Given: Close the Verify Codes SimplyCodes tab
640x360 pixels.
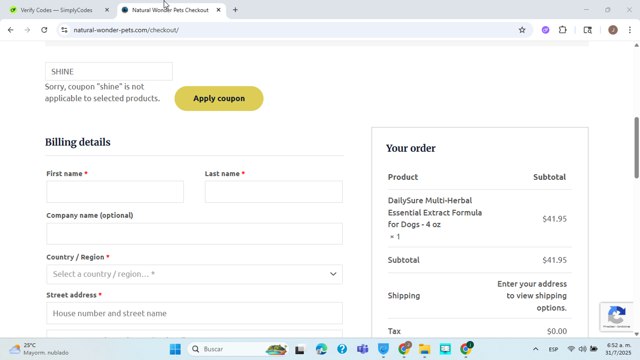Looking at the screenshot, I should pyautogui.click(x=107, y=10).
